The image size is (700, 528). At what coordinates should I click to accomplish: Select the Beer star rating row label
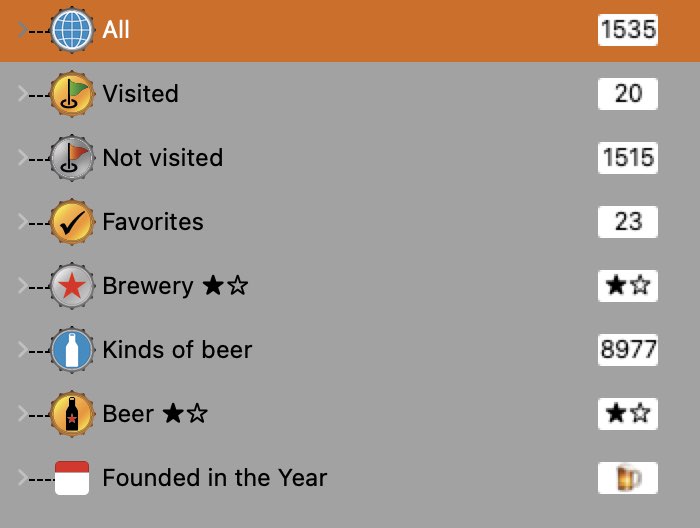click(x=155, y=414)
